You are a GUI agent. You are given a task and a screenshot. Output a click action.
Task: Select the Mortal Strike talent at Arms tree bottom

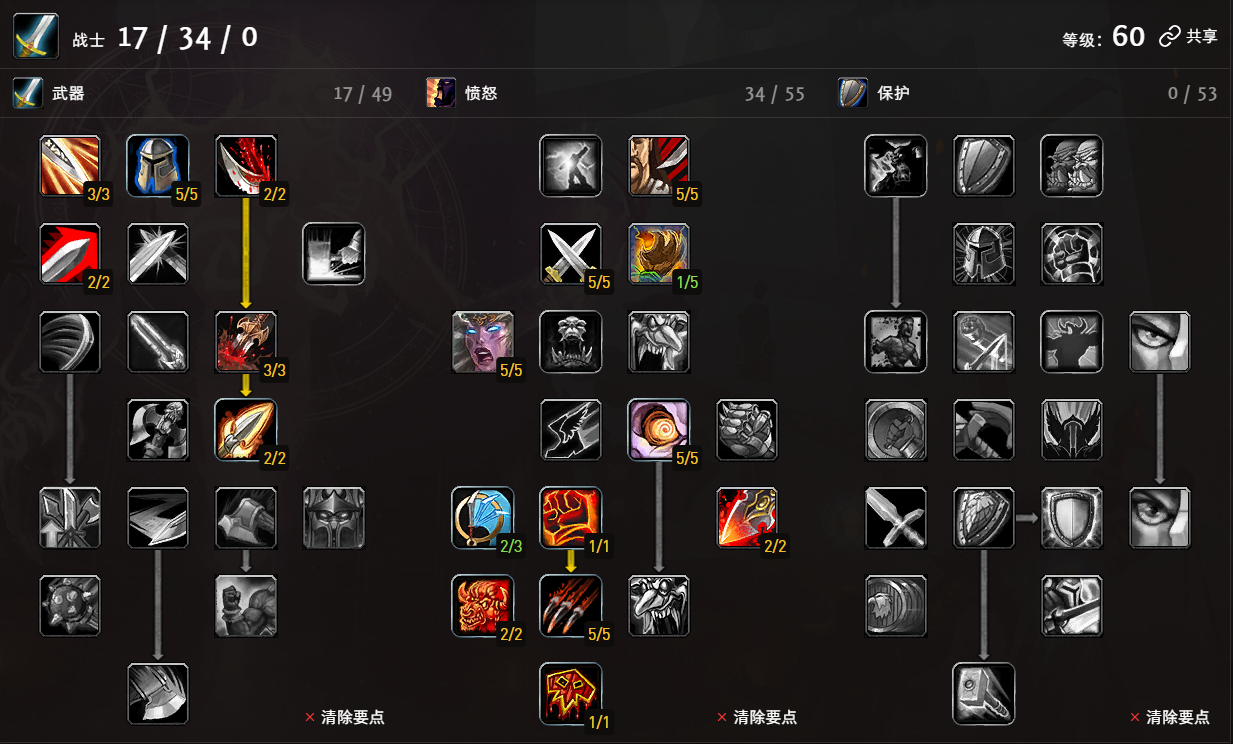(158, 693)
